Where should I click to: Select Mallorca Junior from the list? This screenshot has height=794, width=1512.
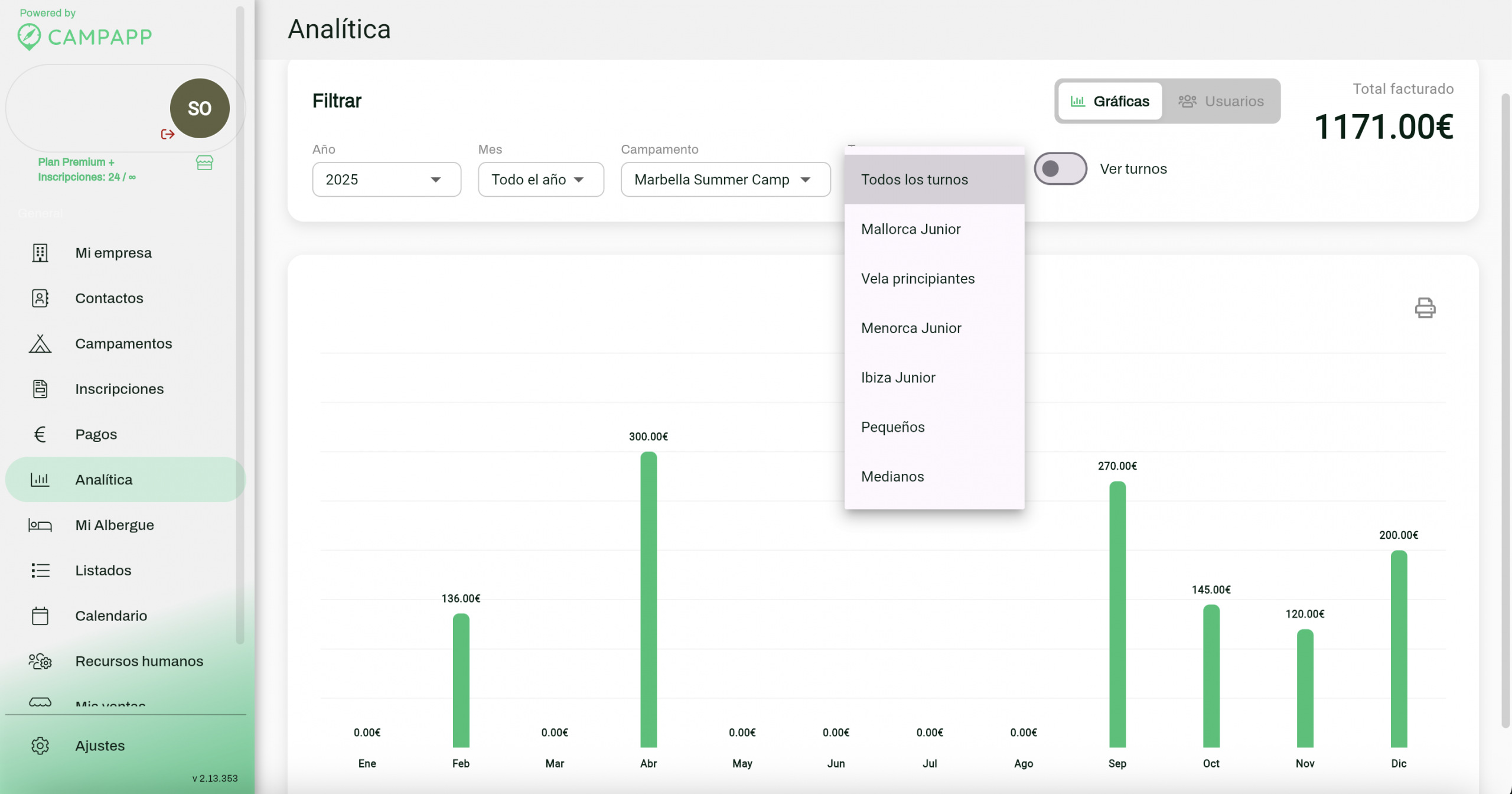coord(911,229)
